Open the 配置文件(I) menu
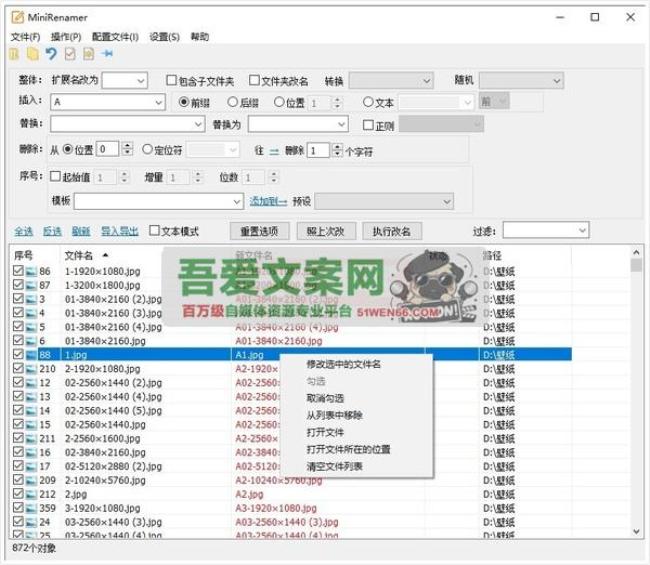The height and width of the screenshot is (565, 650). (115, 37)
